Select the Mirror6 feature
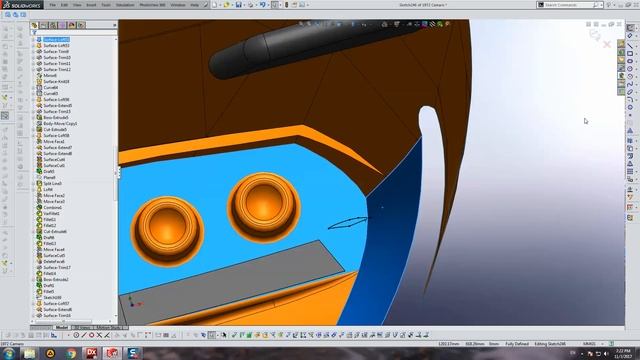The height and width of the screenshot is (360, 640). tap(50, 76)
